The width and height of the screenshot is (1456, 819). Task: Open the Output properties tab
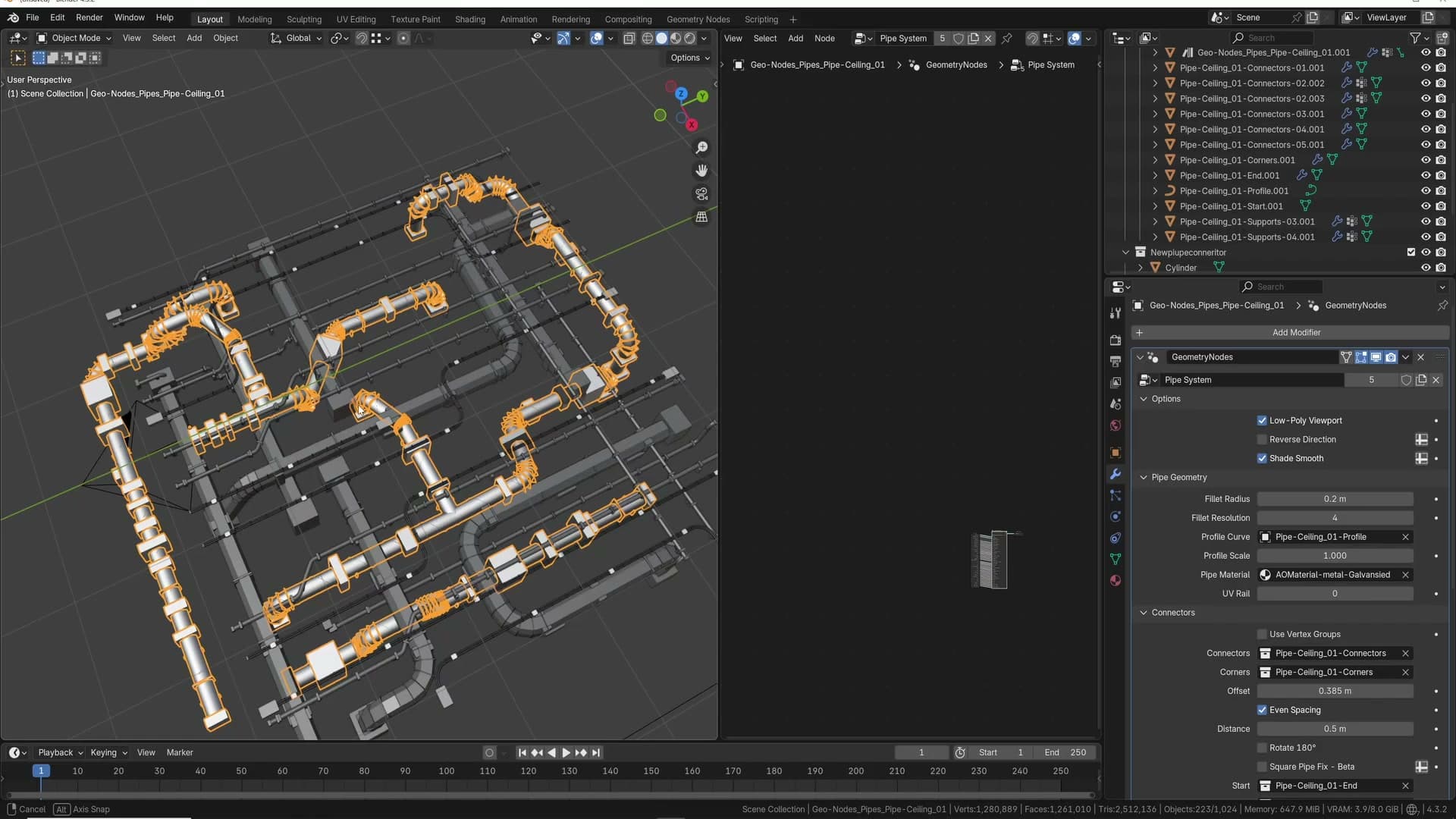(1115, 362)
